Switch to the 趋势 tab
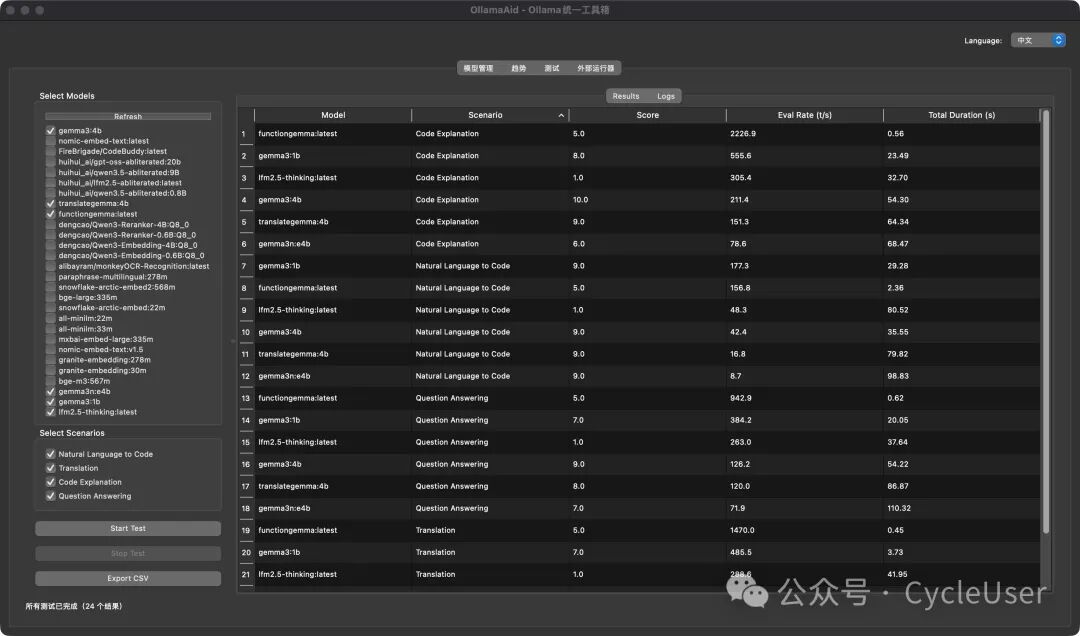 [x=519, y=68]
